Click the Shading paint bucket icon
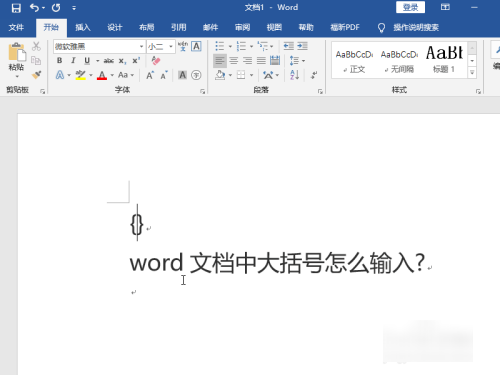 (x=220, y=75)
